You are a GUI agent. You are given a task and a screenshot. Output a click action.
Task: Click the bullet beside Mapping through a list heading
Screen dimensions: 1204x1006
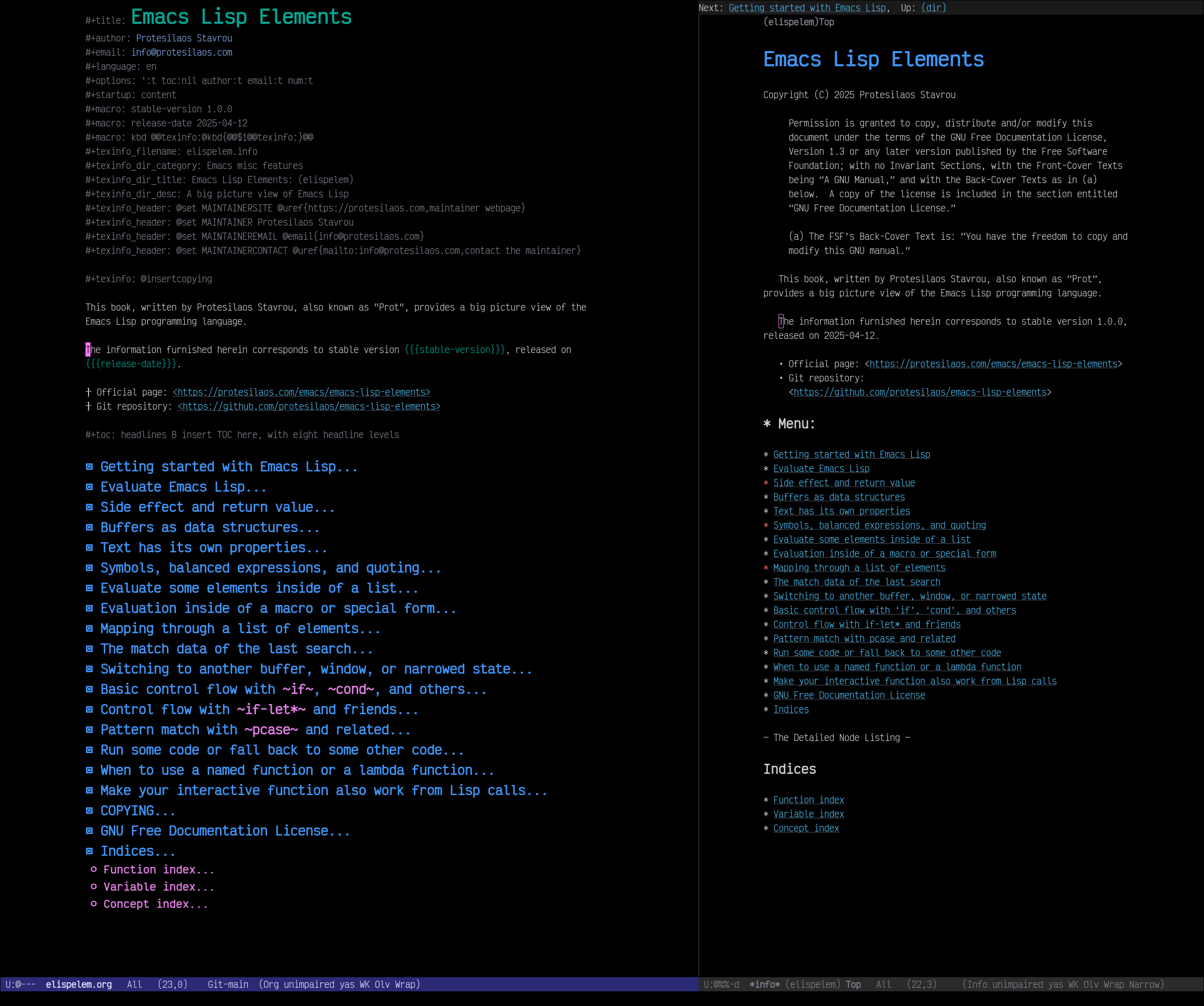(x=90, y=628)
